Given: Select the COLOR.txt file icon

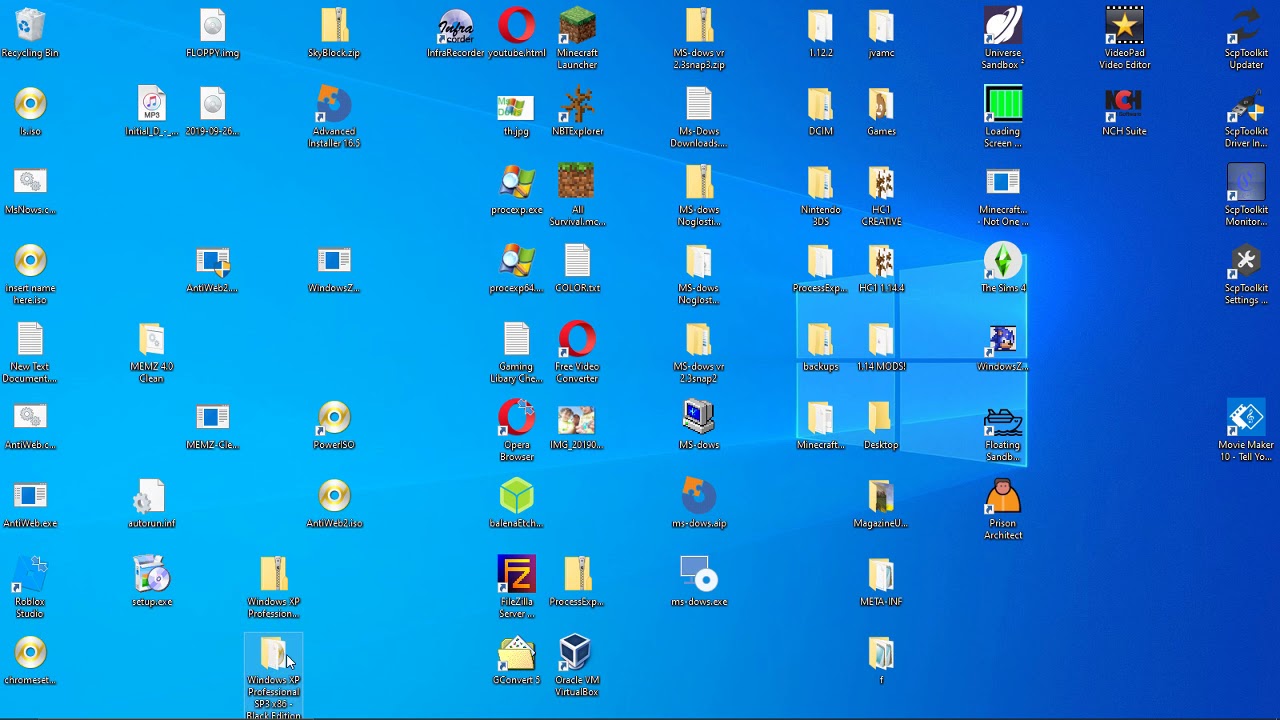Looking at the screenshot, I should pos(577,261).
